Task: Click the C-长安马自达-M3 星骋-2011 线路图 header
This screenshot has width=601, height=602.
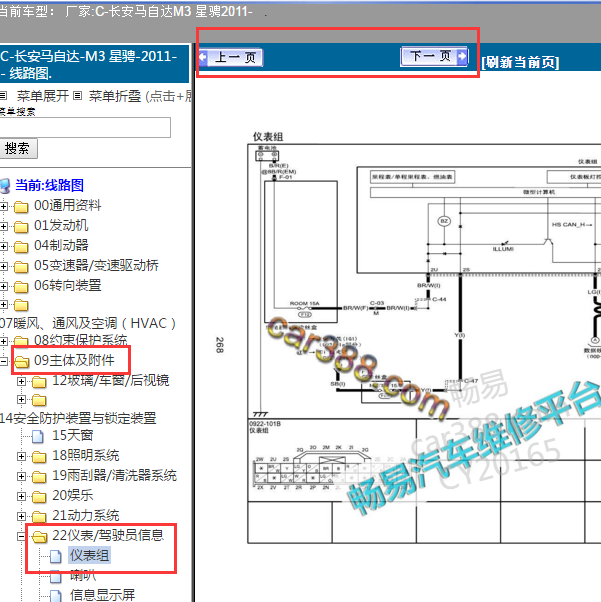Action: [94, 64]
